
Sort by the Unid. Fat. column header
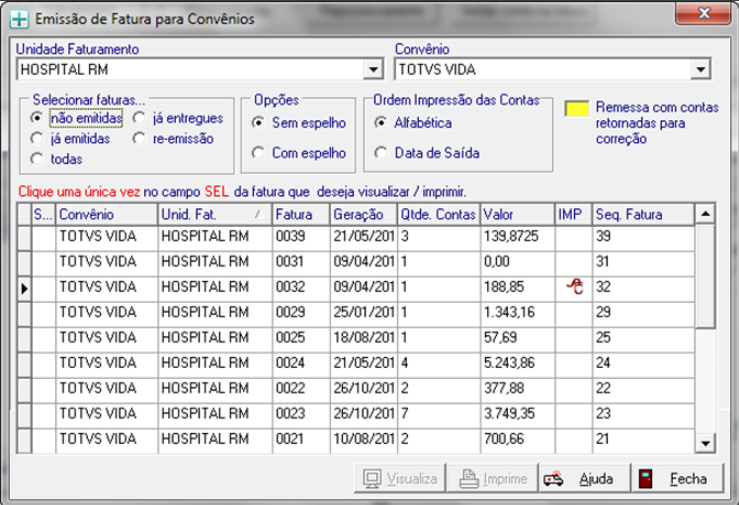(x=215, y=214)
